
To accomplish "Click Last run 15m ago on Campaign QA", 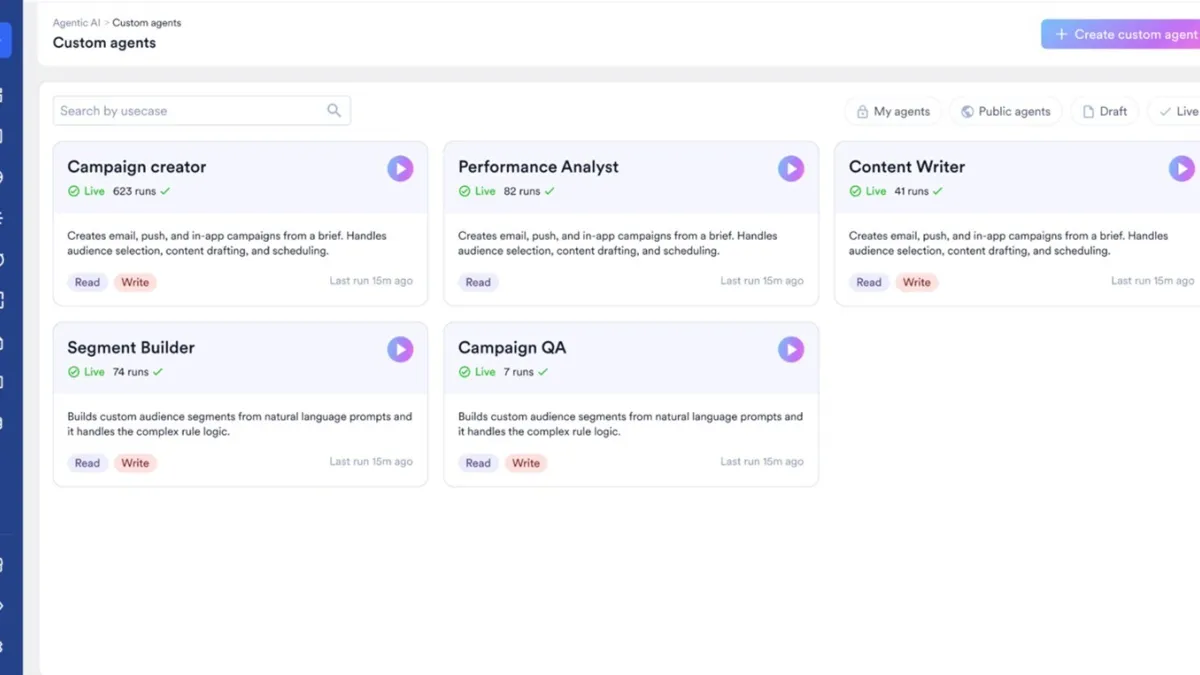I will pyautogui.click(x=762, y=462).
